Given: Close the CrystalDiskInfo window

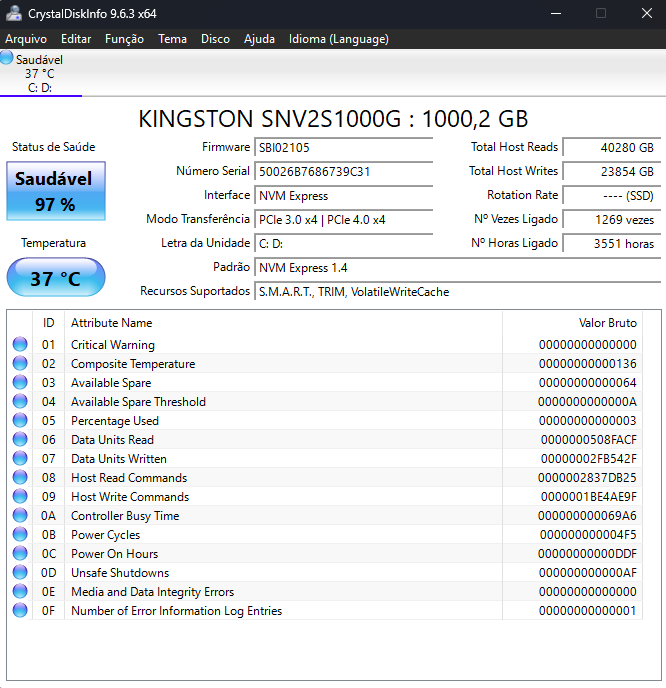Looking at the screenshot, I should click(x=647, y=14).
